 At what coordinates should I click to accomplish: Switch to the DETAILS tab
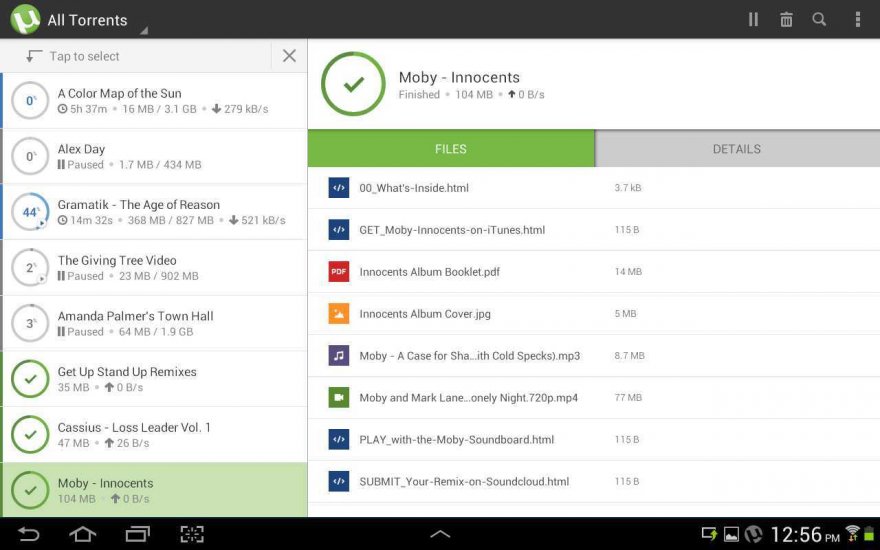pyautogui.click(x=737, y=149)
